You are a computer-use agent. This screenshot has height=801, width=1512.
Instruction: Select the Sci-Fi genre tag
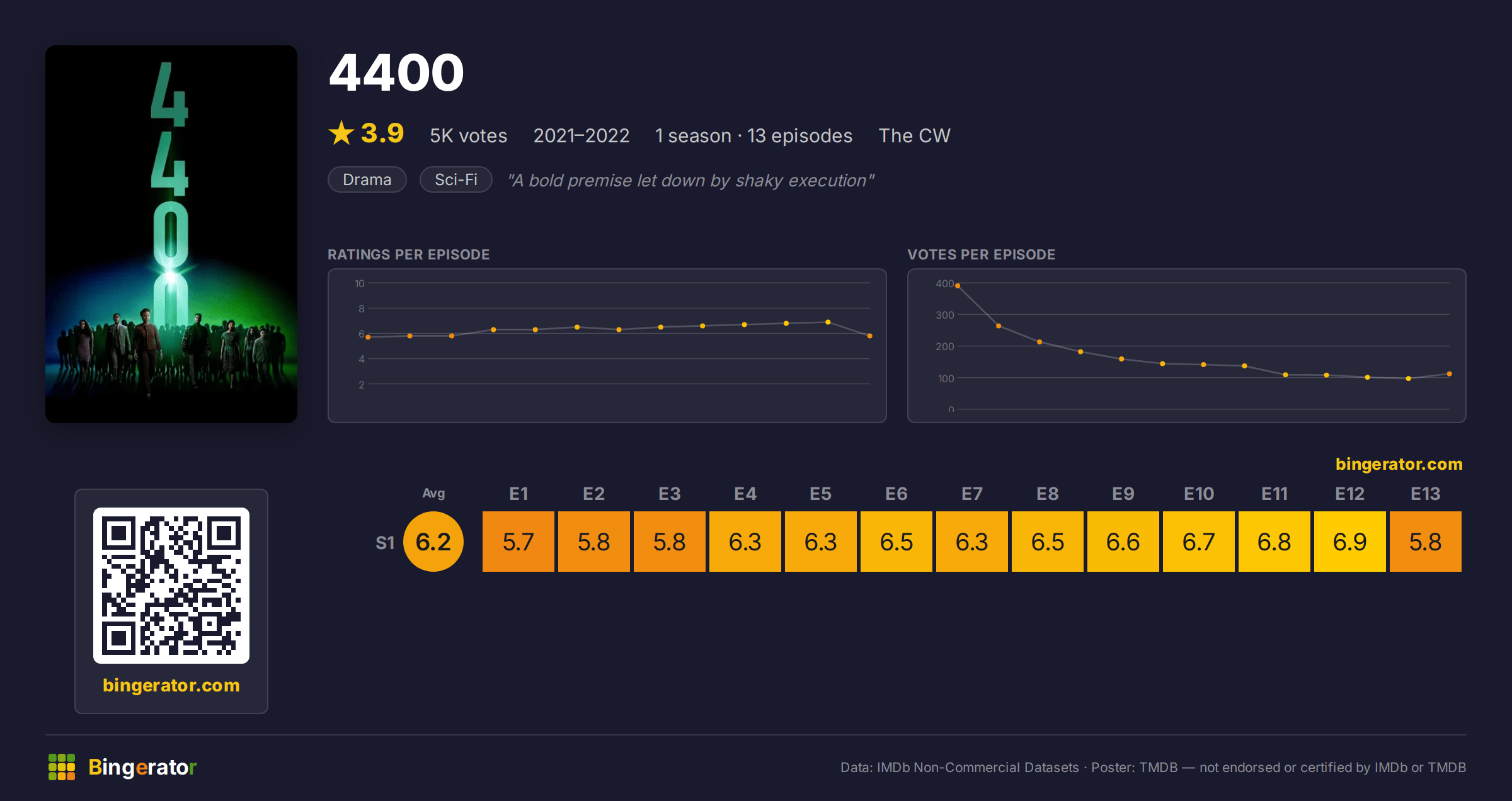(x=456, y=179)
